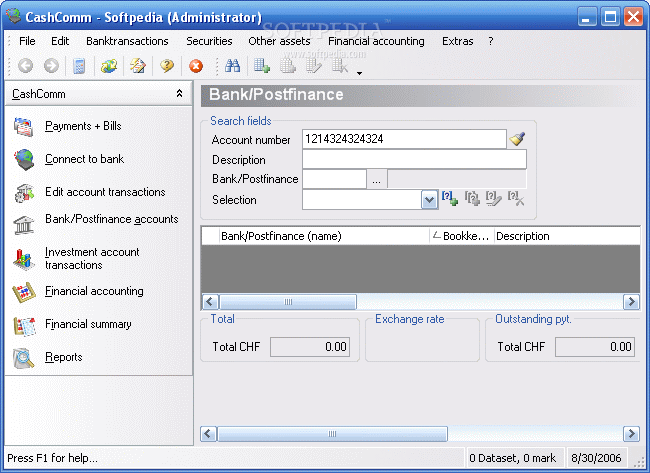Click the Back arrow toolbar icon
This screenshot has height=473, width=650.
point(26,65)
